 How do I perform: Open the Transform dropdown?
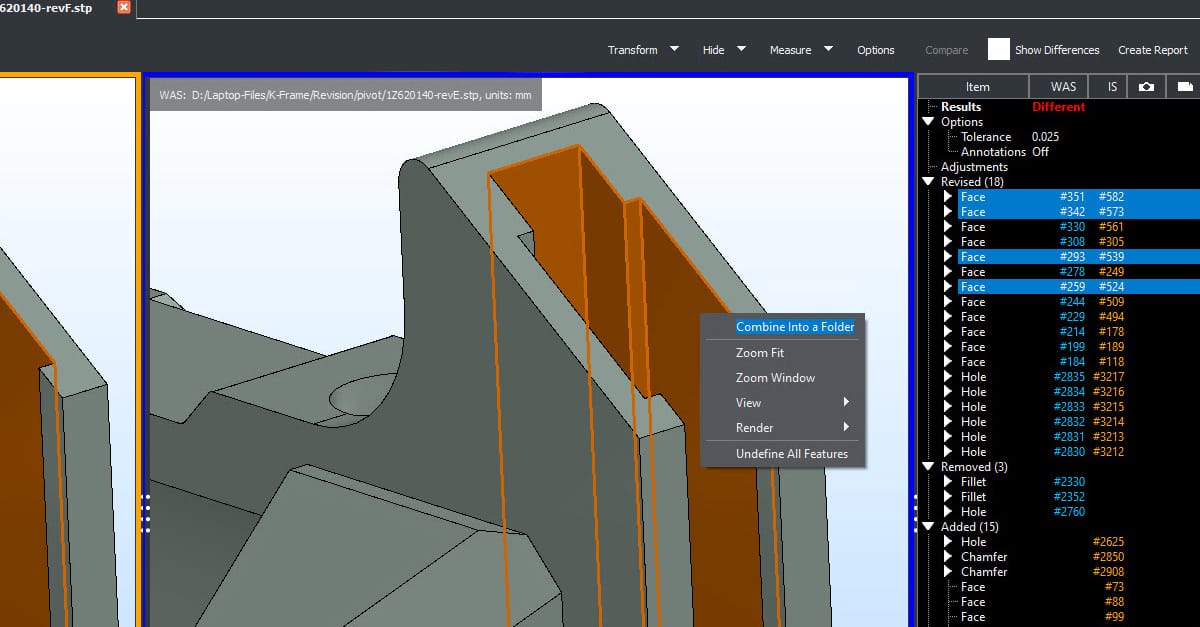tap(642, 48)
